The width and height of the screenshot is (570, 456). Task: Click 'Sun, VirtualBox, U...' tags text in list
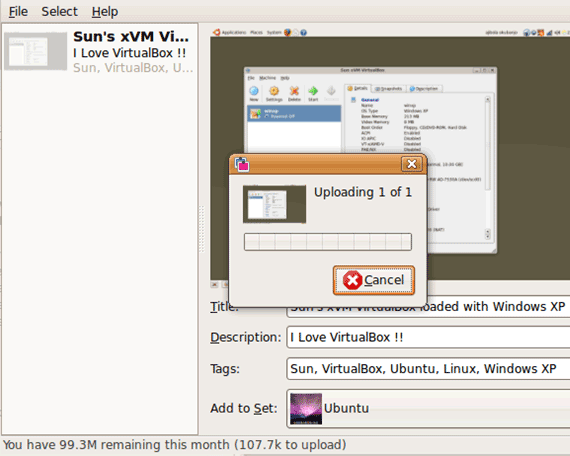click(x=133, y=68)
